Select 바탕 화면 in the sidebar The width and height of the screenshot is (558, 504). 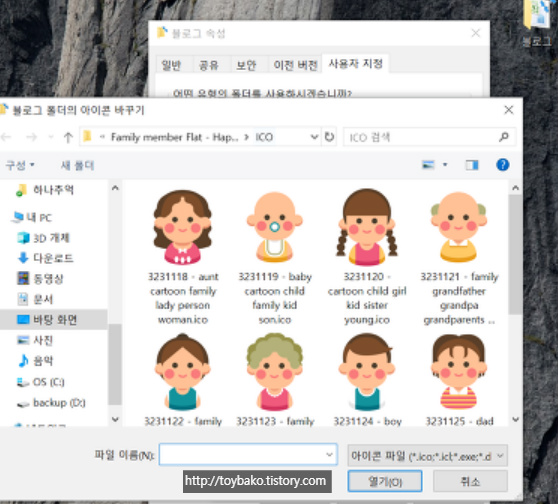click(53, 320)
